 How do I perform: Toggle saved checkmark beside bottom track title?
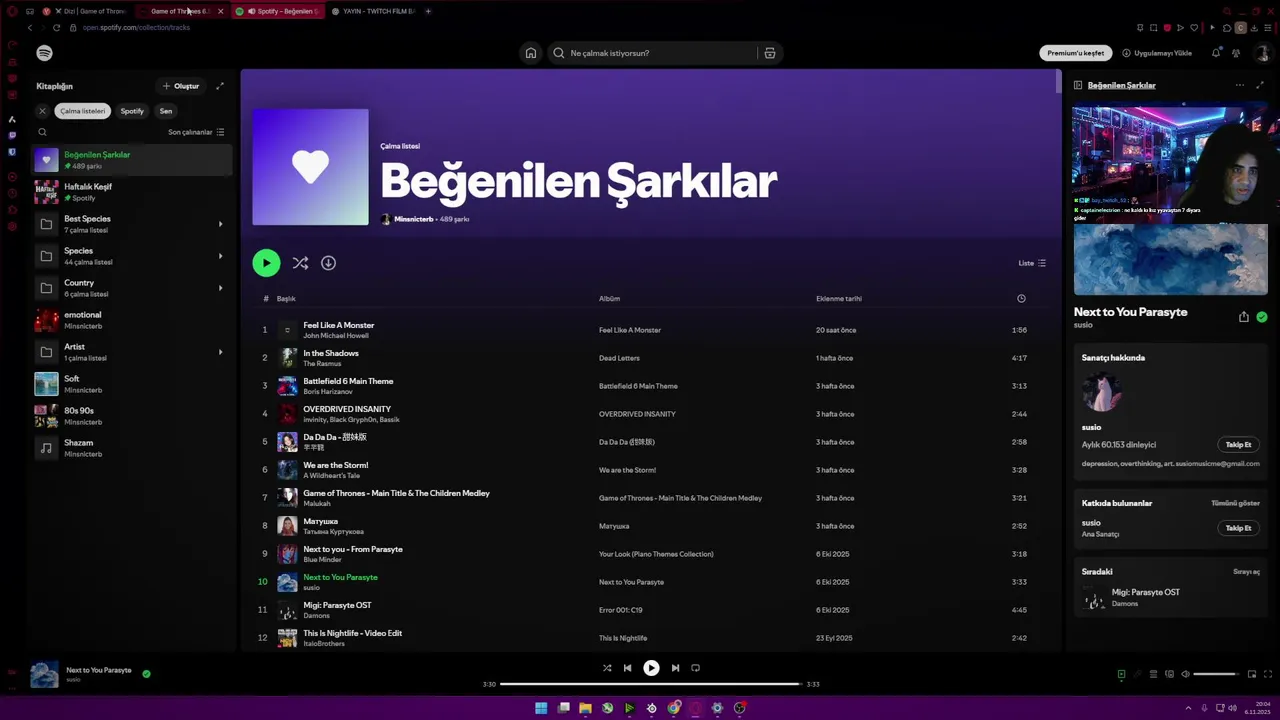point(146,674)
